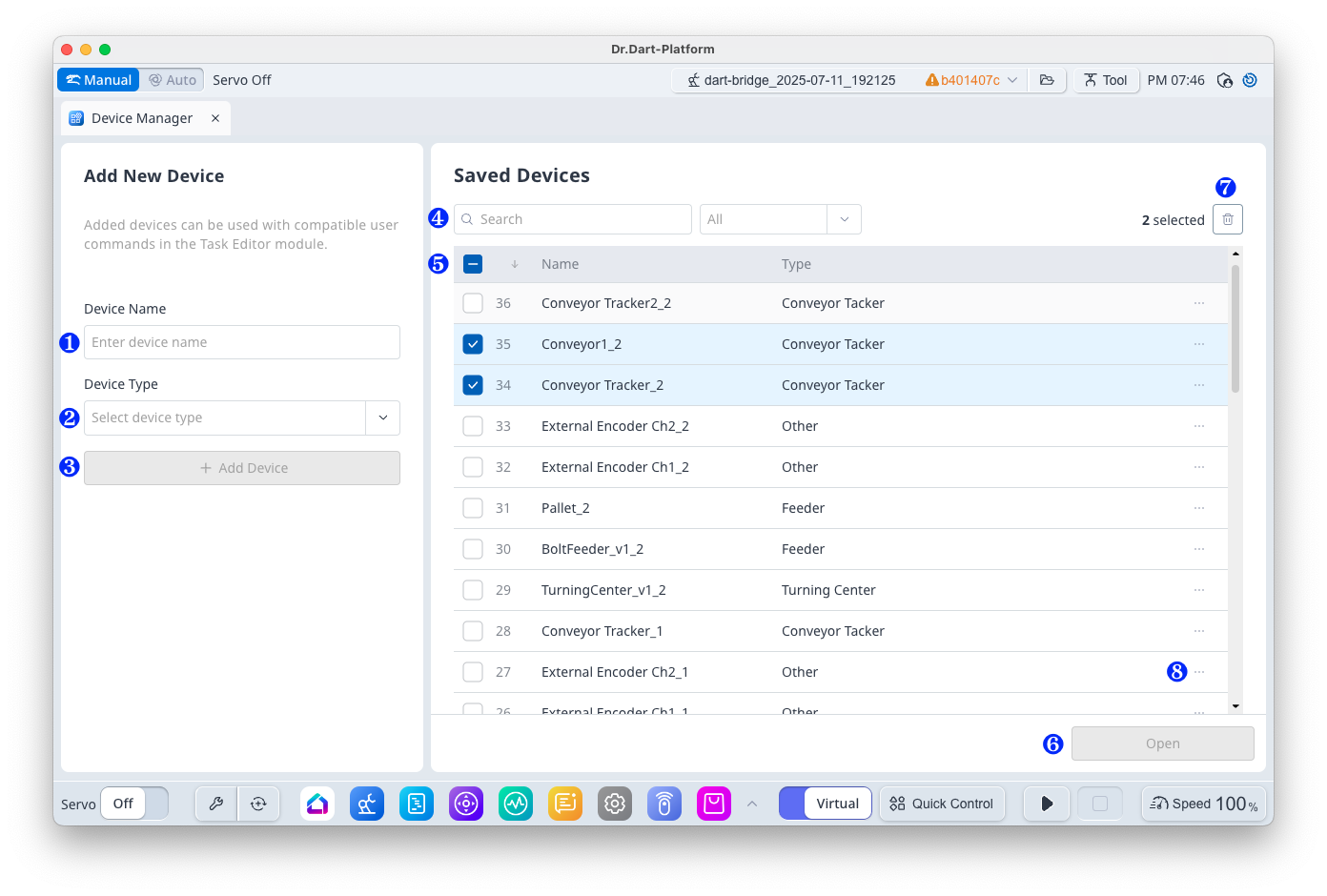1327x896 pixels.
Task: Expand the Select device type dropdown
Action: 382,417
